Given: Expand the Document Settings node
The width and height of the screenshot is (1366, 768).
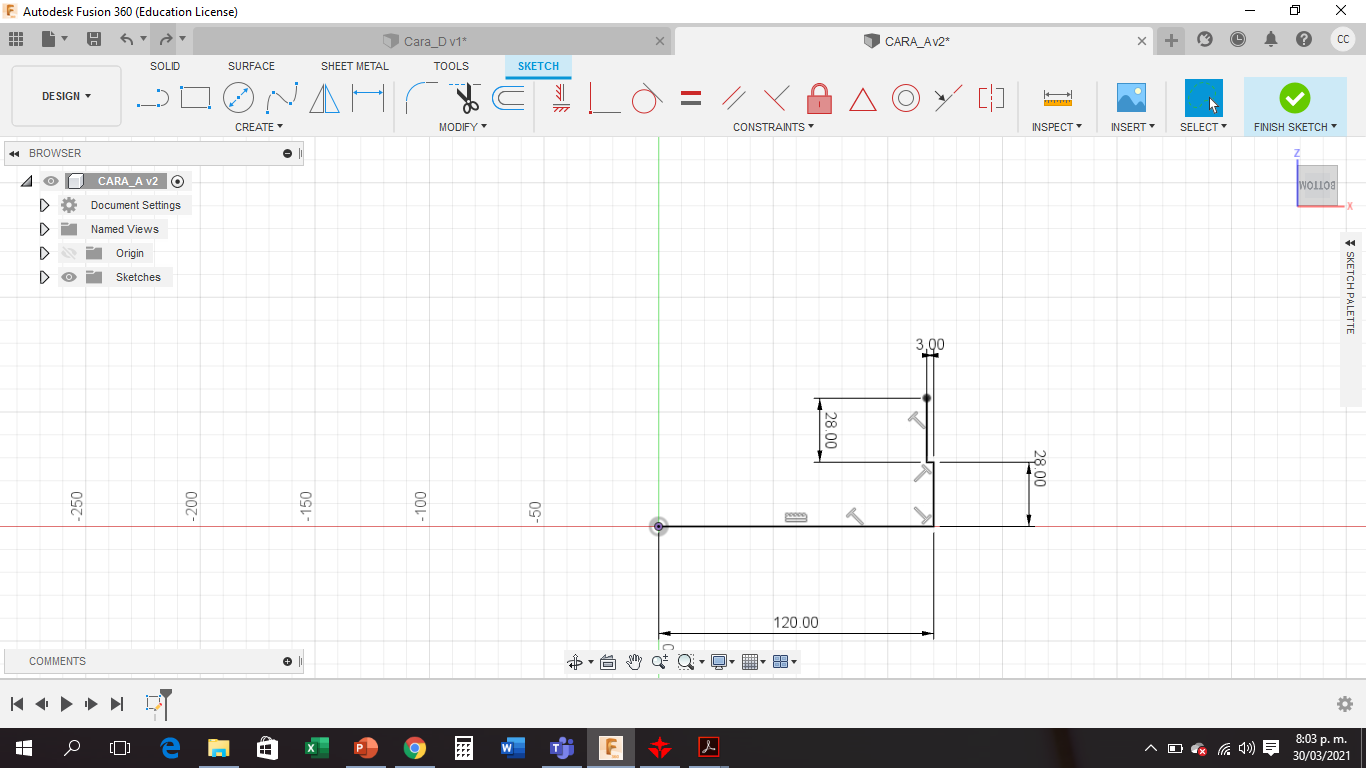Looking at the screenshot, I should [x=44, y=205].
